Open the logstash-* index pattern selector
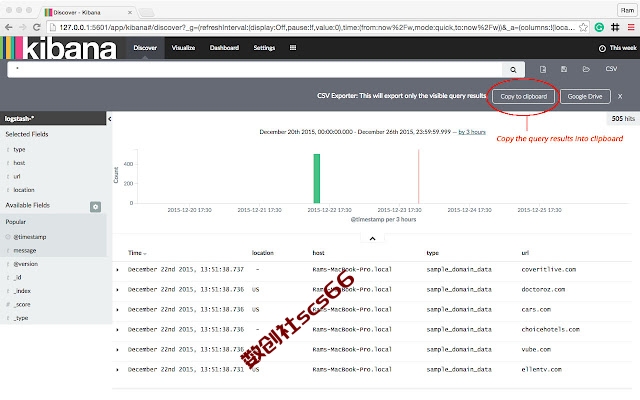The height and width of the screenshot is (400, 640). [x=53, y=119]
